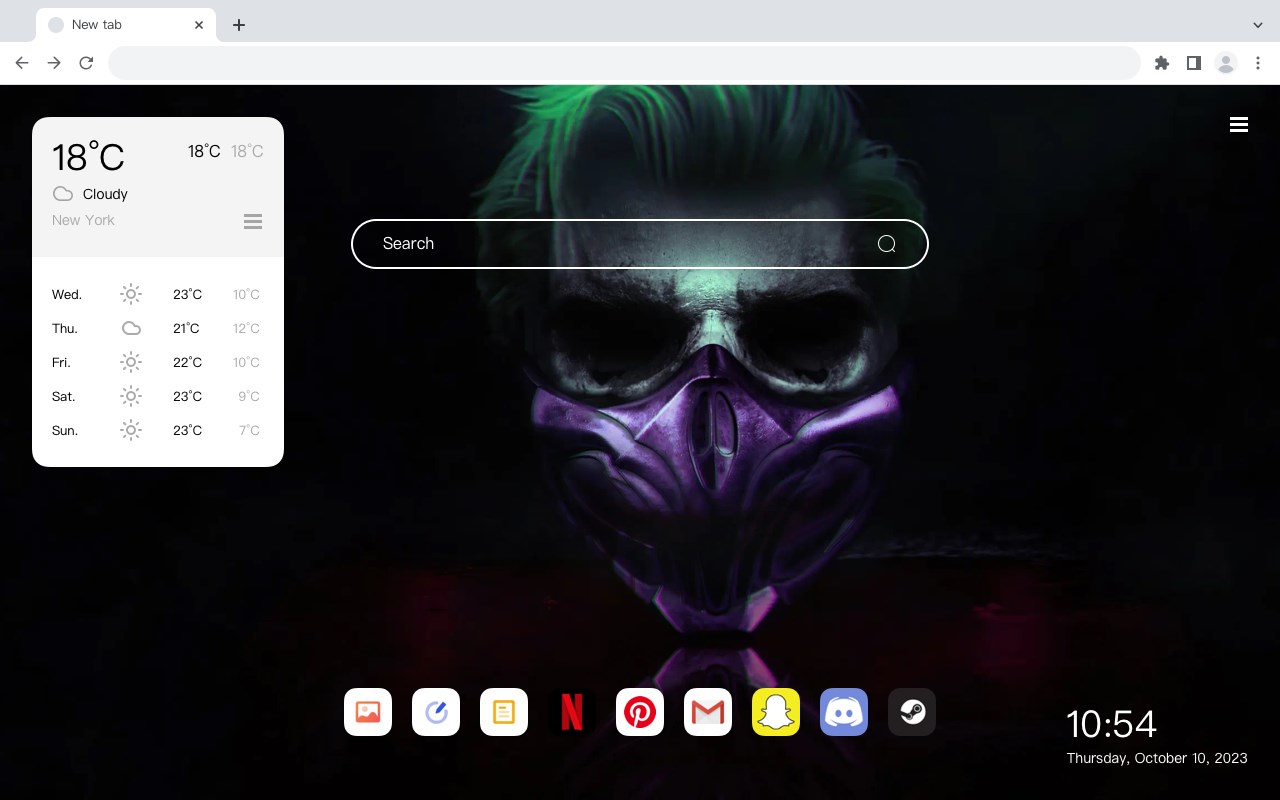Reload the current page

[x=86, y=63]
